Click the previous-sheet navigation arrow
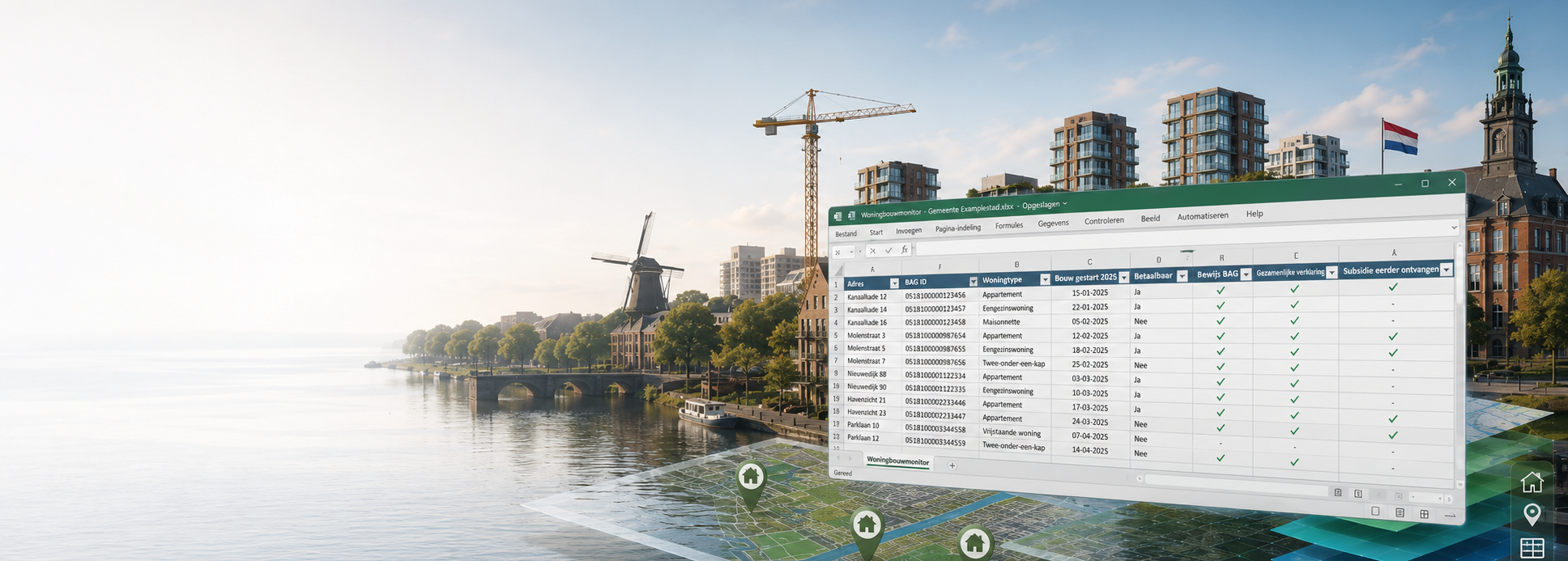The width and height of the screenshot is (1568, 561). pyautogui.click(x=838, y=457)
